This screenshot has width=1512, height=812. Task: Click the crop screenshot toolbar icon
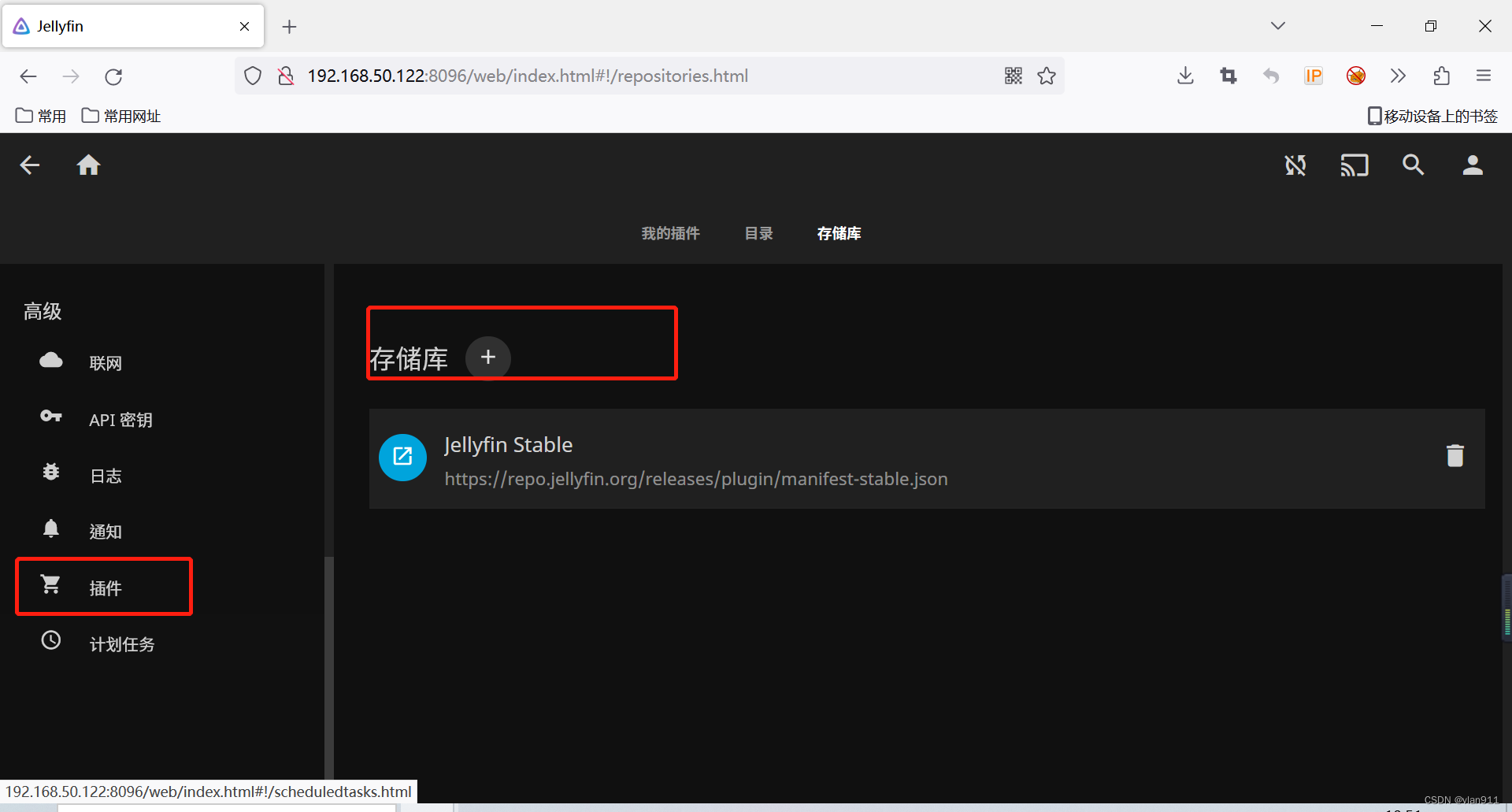point(1228,76)
